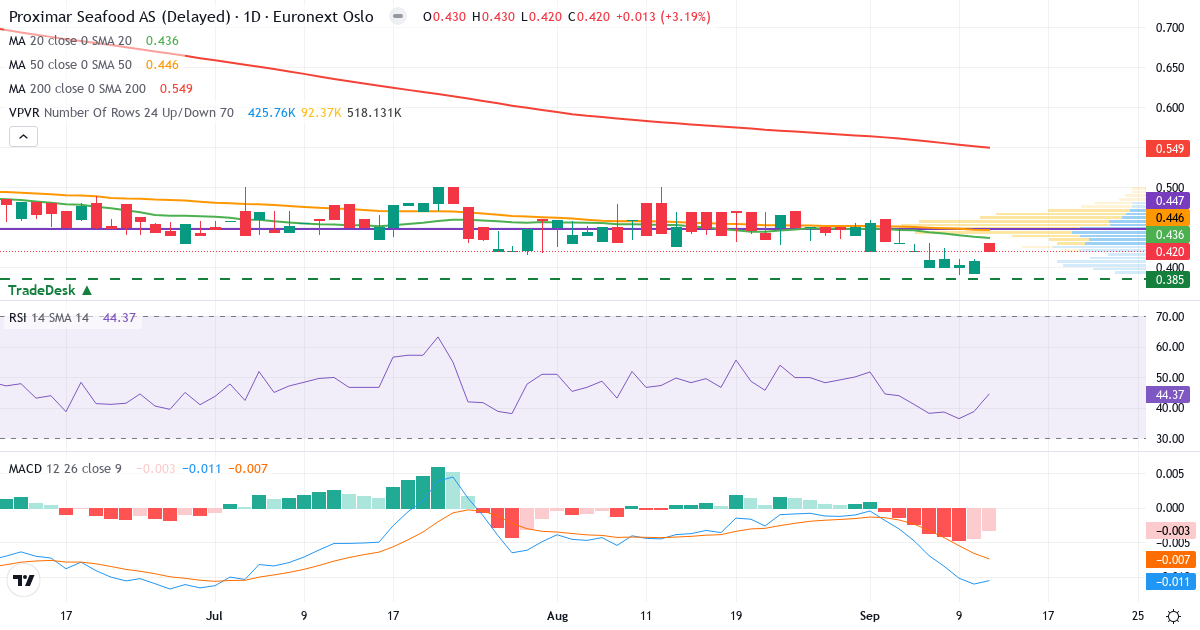Click the TradeDesk label
The height and width of the screenshot is (630, 1200).
pyautogui.click(x=50, y=290)
